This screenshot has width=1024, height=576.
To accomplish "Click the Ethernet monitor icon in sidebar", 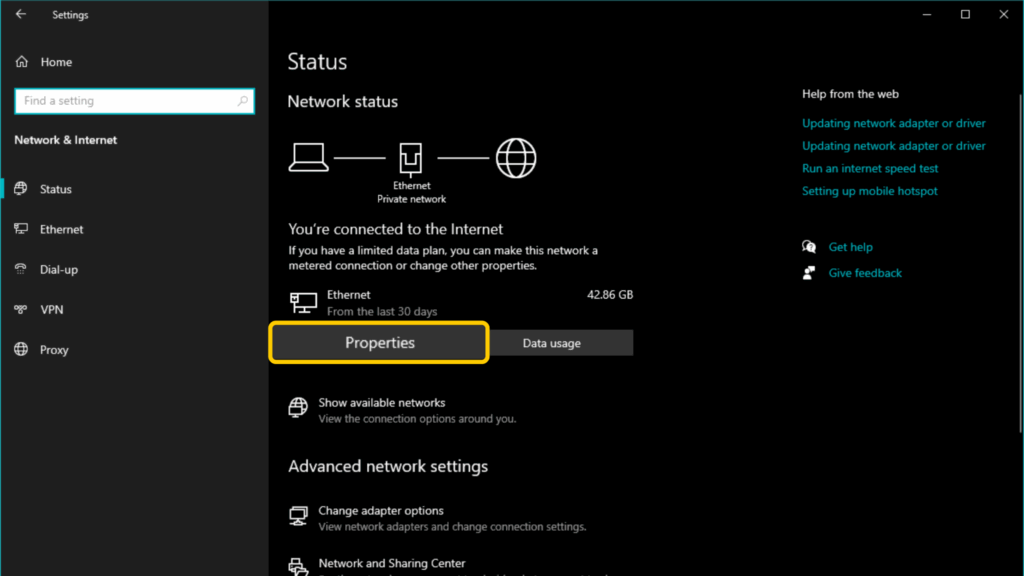I will coord(21,229).
